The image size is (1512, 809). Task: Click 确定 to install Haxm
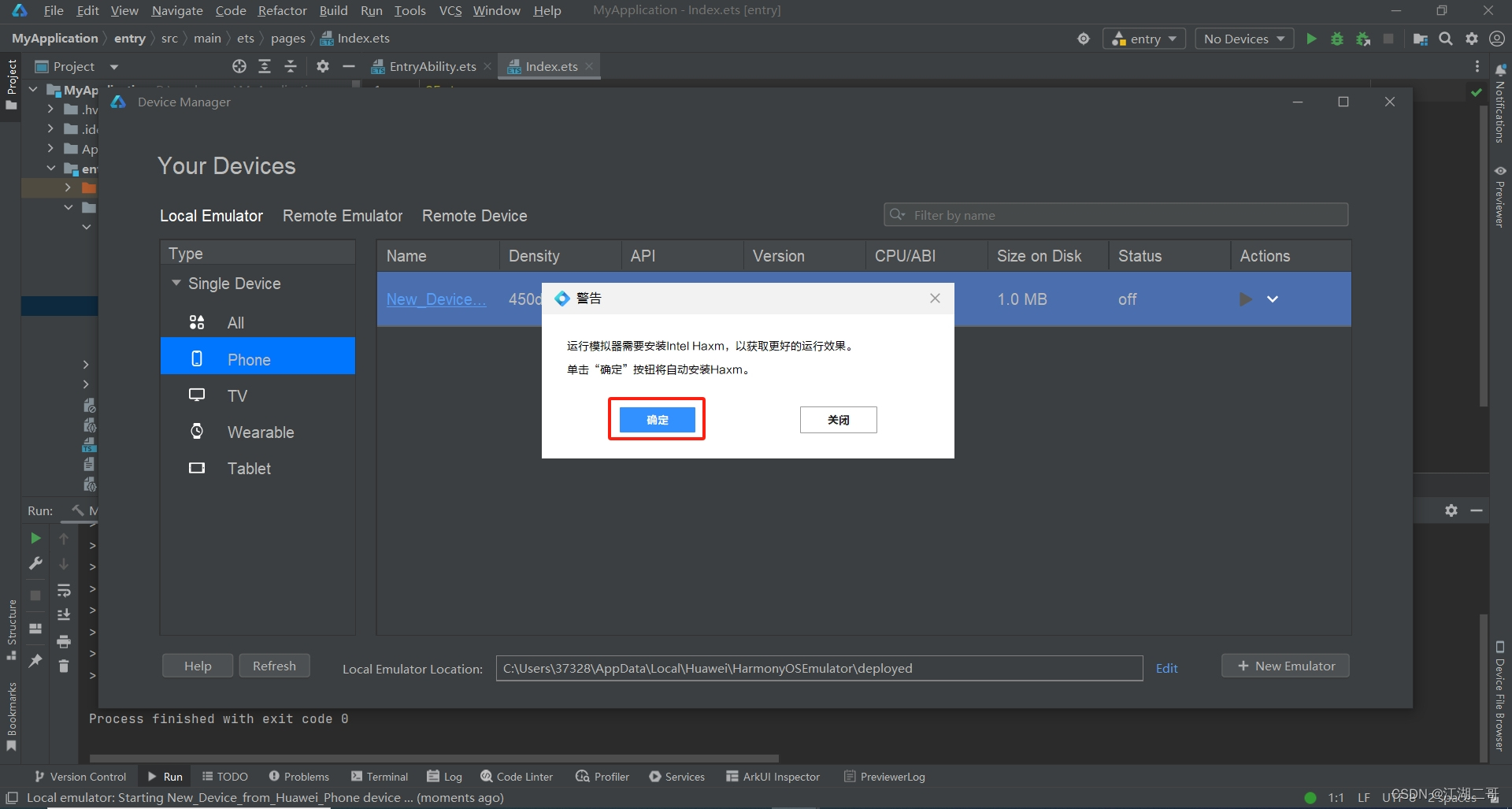(x=657, y=420)
